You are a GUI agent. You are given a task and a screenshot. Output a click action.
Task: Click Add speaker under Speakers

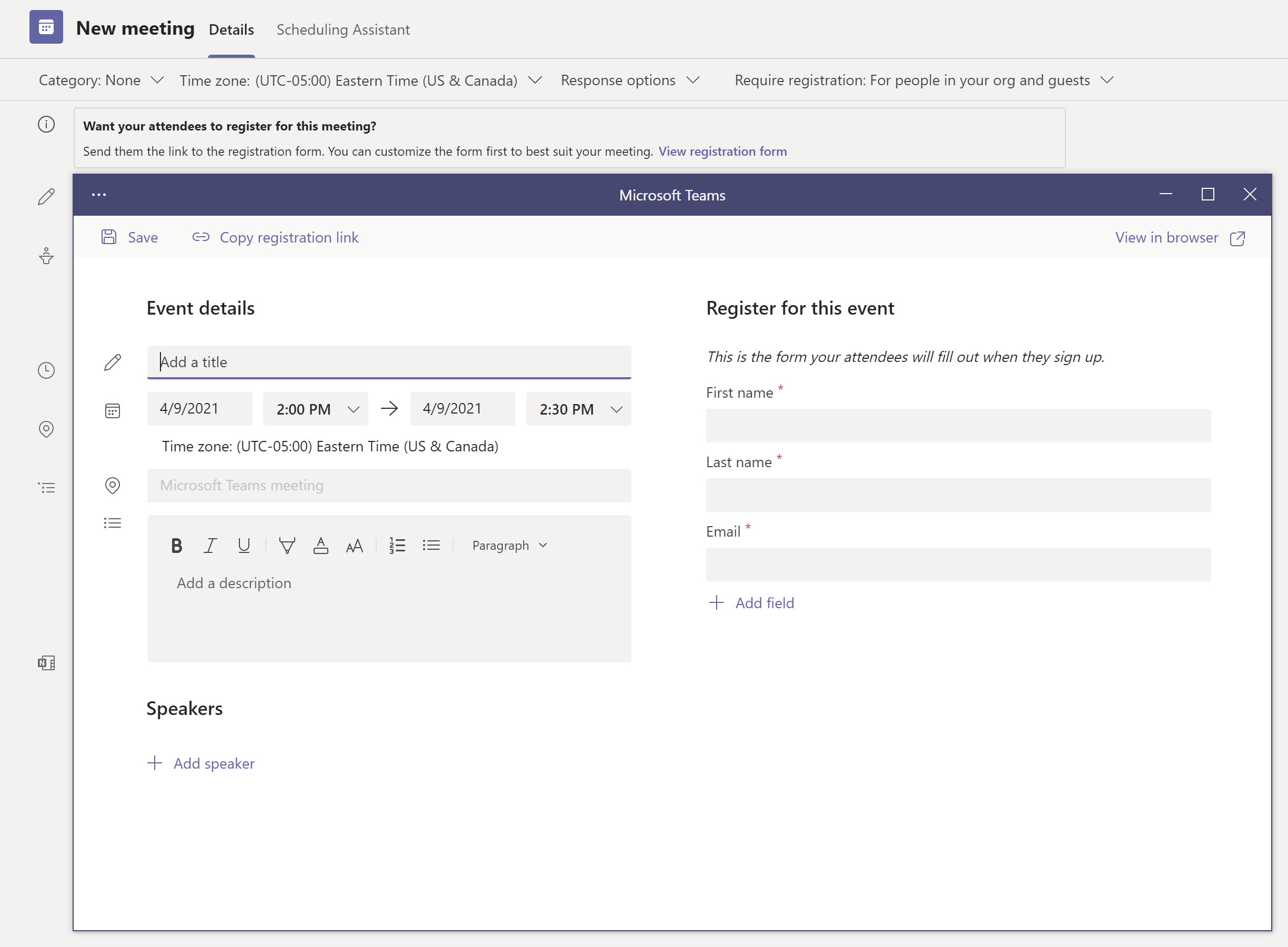click(x=200, y=763)
